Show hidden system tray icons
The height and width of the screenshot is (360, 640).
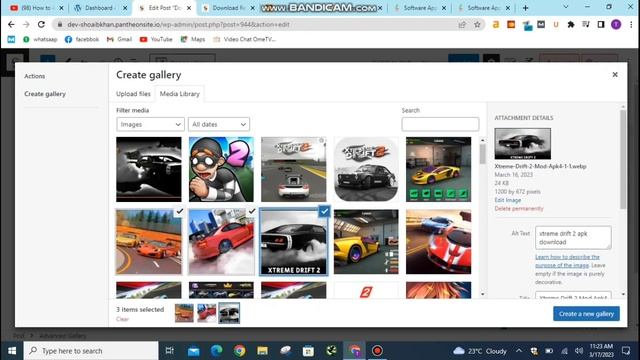click(x=519, y=351)
